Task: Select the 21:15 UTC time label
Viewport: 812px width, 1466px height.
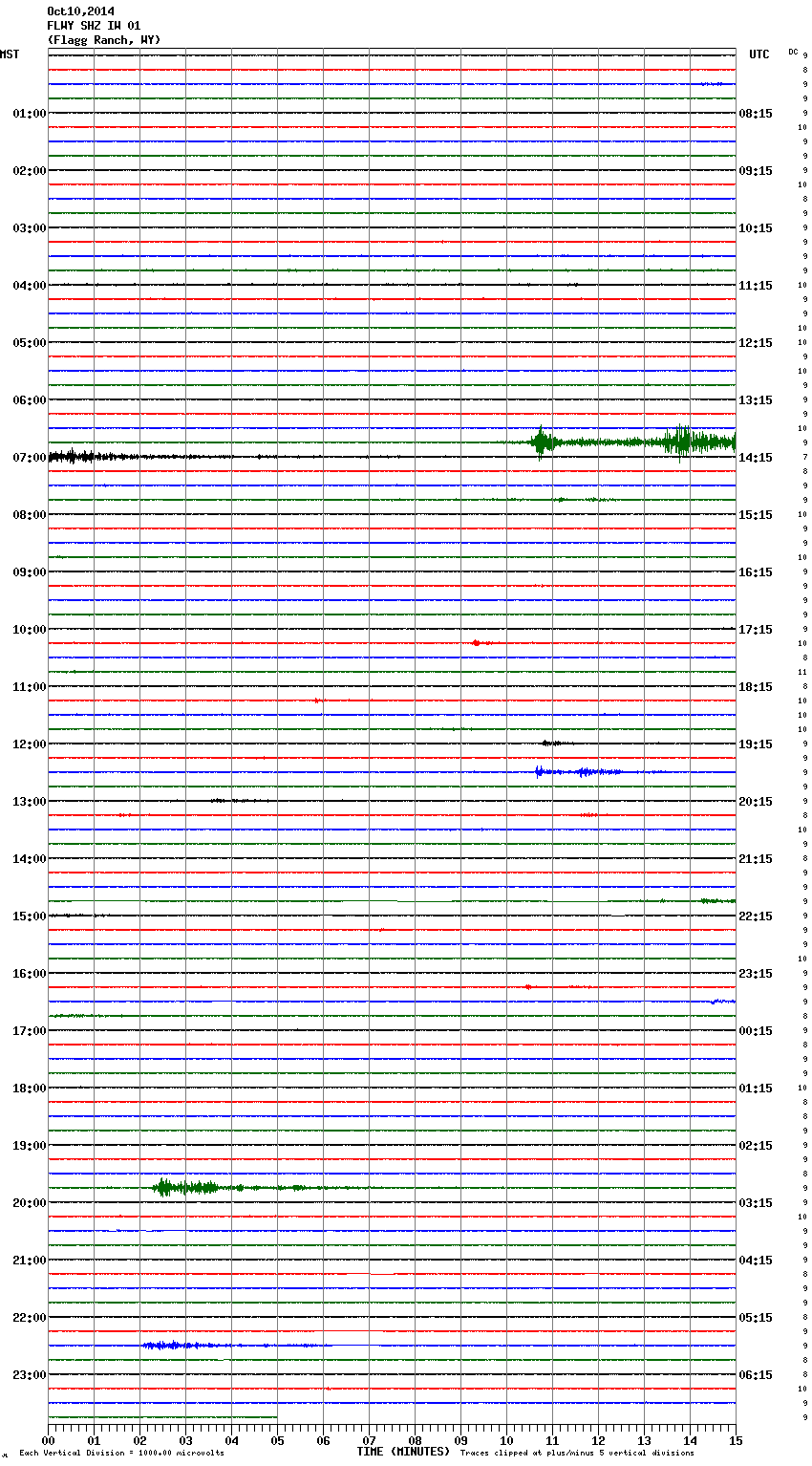Action: (756, 859)
